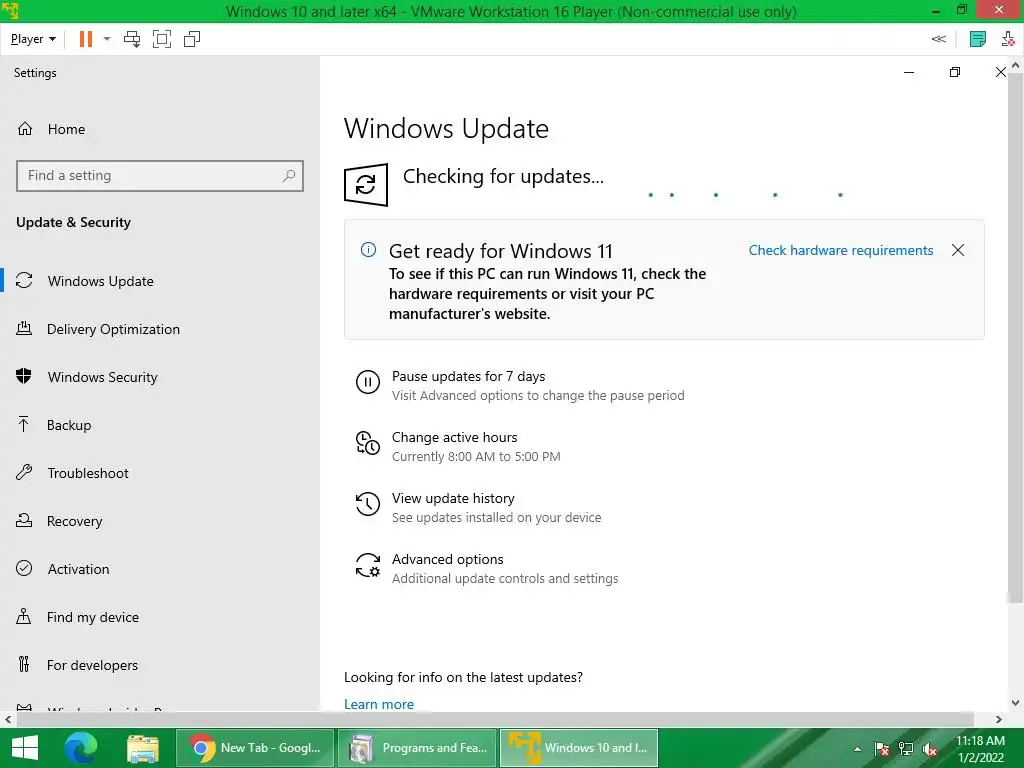Click the muted volume tray icon

[930, 749]
